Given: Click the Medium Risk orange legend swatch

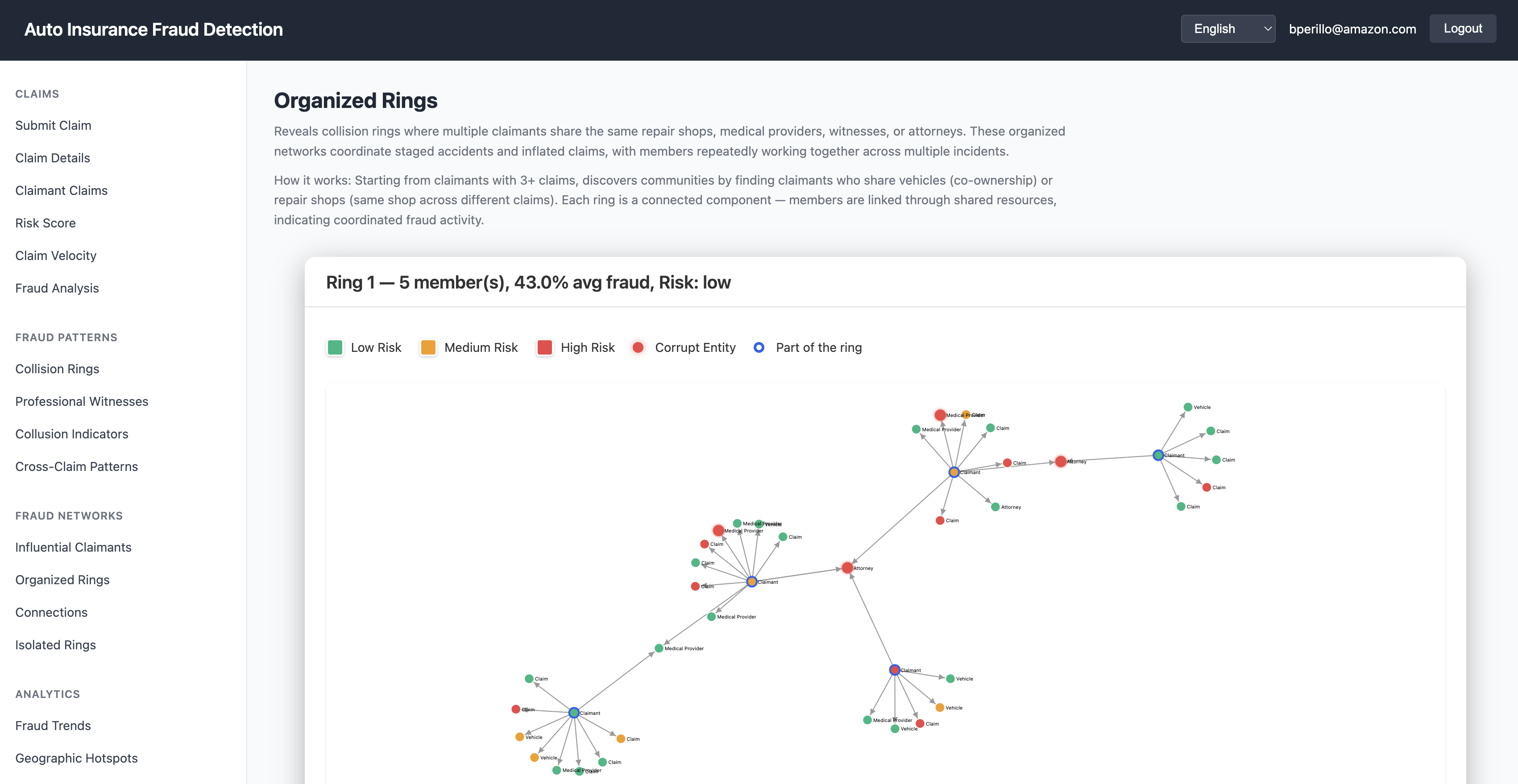Looking at the screenshot, I should click(x=428, y=347).
